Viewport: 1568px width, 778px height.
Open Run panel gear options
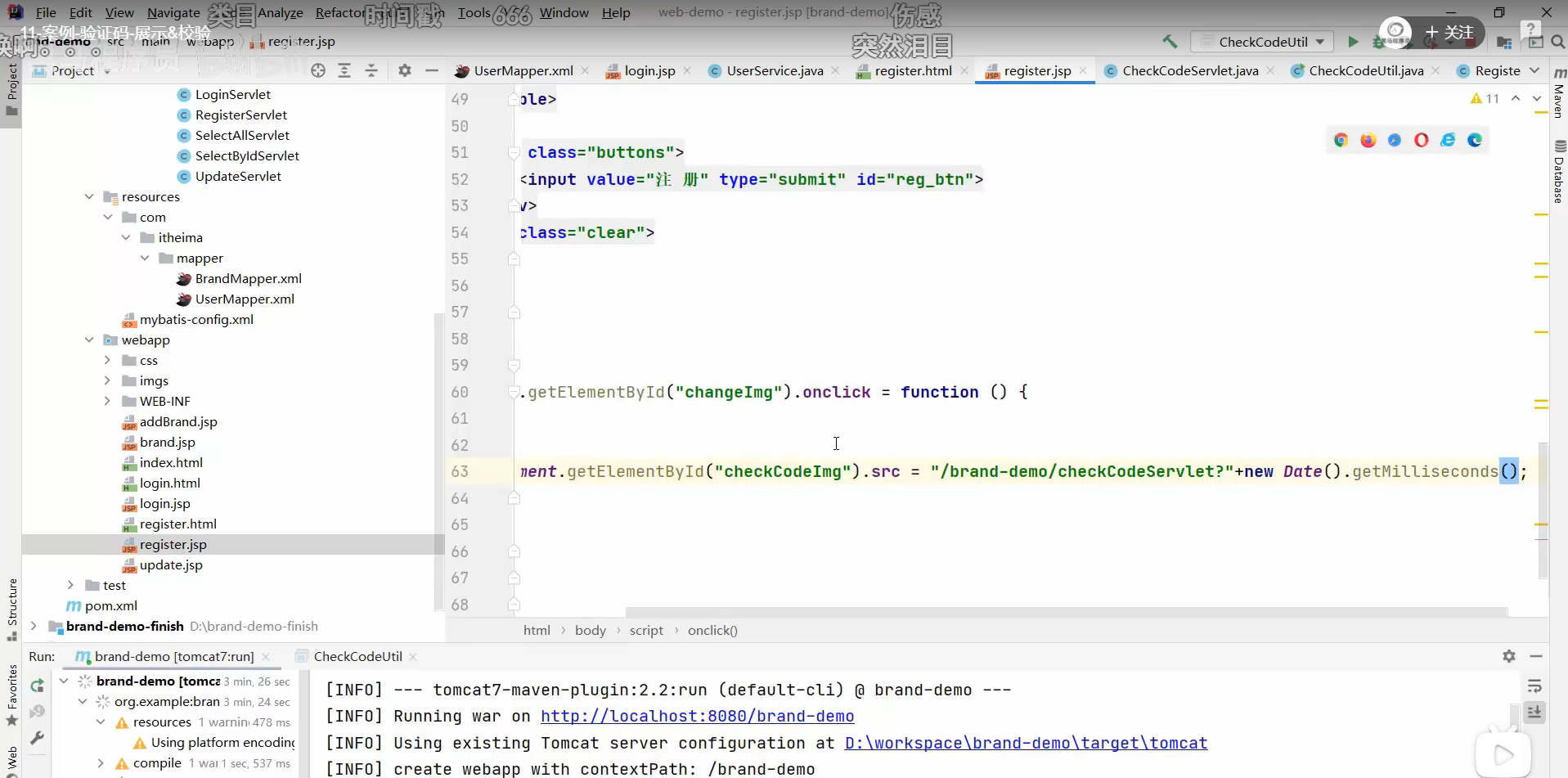(x=1509, y=656)
